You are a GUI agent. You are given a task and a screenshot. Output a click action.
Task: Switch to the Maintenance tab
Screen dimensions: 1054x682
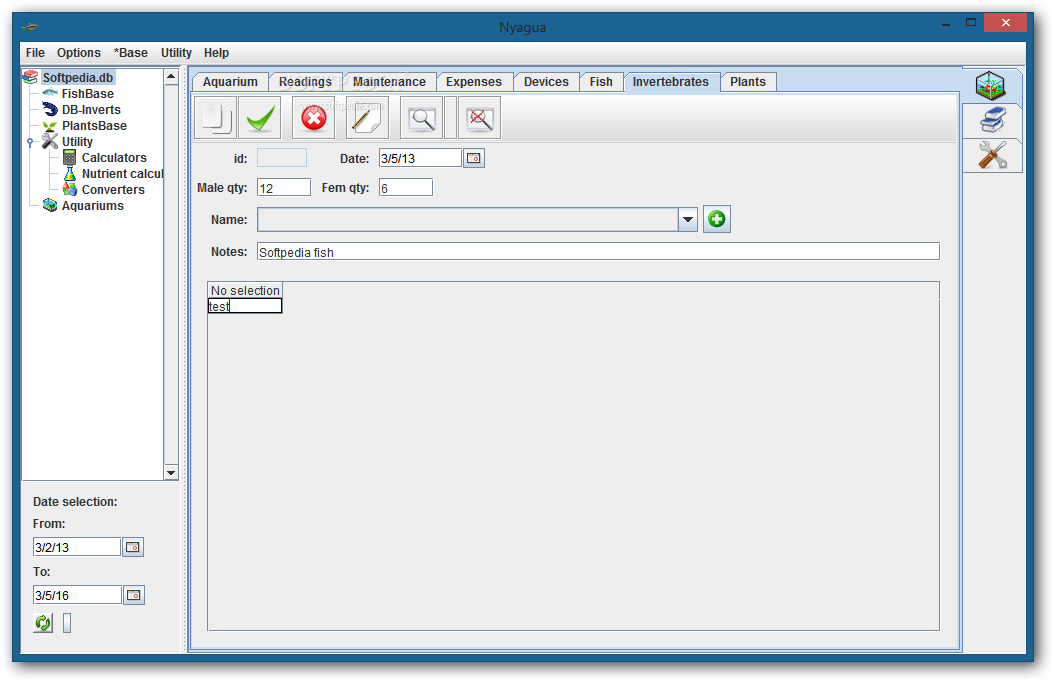[390, 81]
